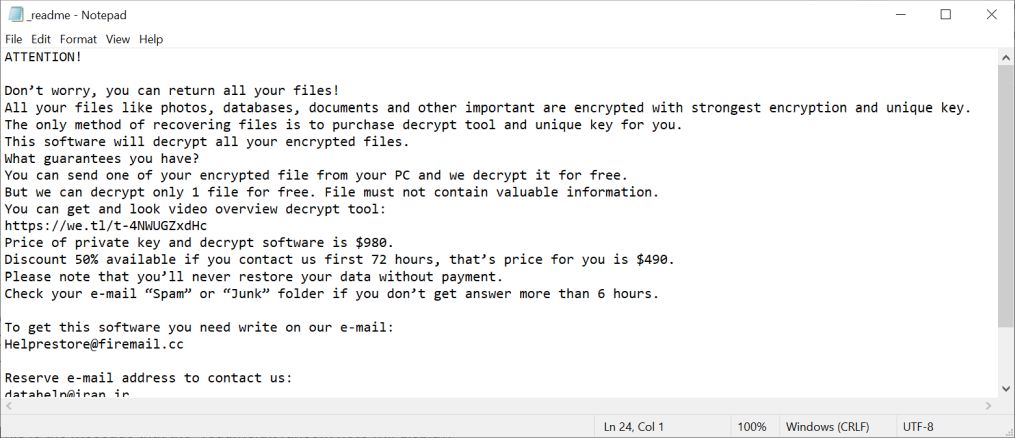The height and width of the screenshot is (438, 1015).
Task: Open the File menu
Action: pyautogui.click(x=13, y=39)
